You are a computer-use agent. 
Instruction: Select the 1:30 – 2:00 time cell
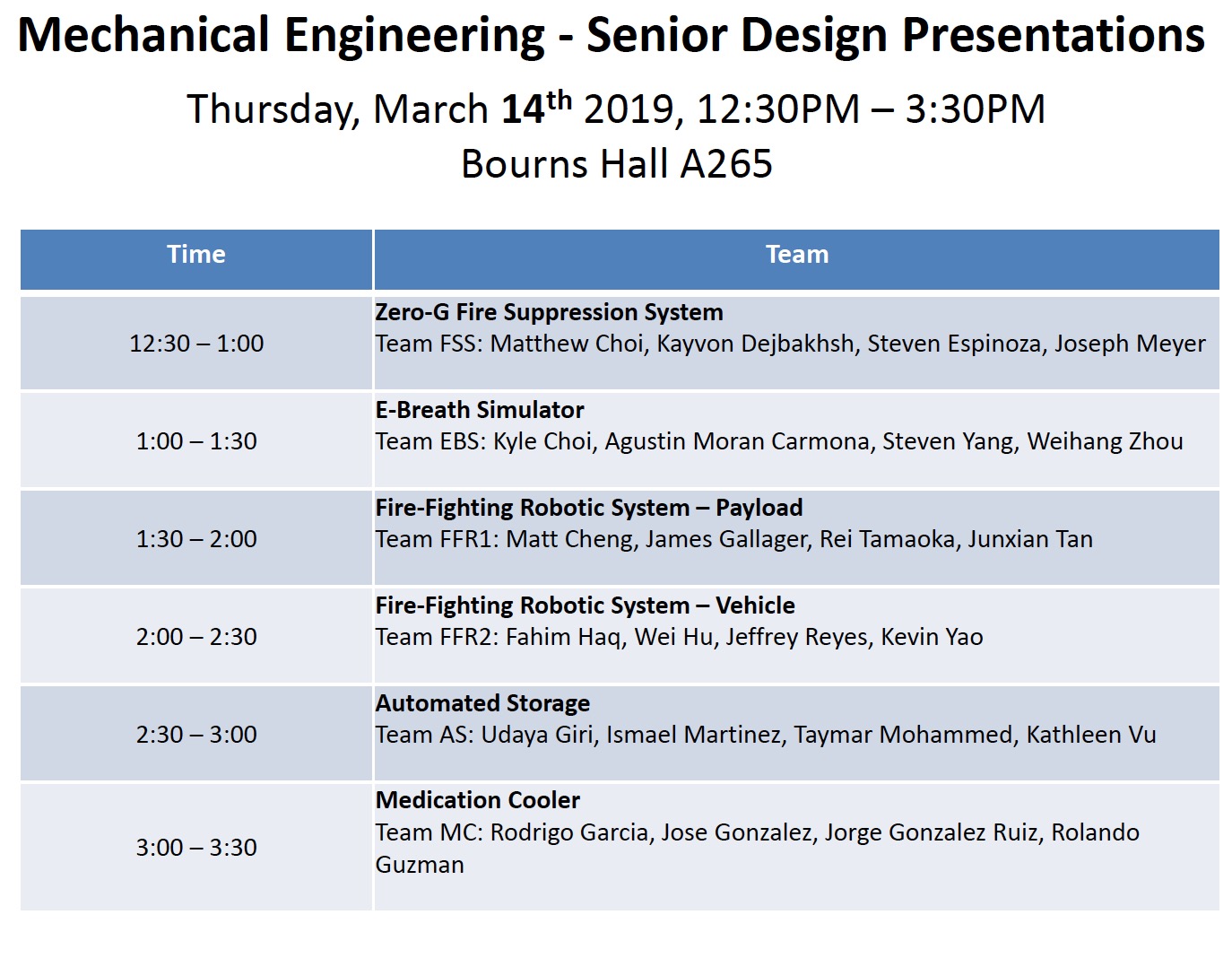[196, 539]
